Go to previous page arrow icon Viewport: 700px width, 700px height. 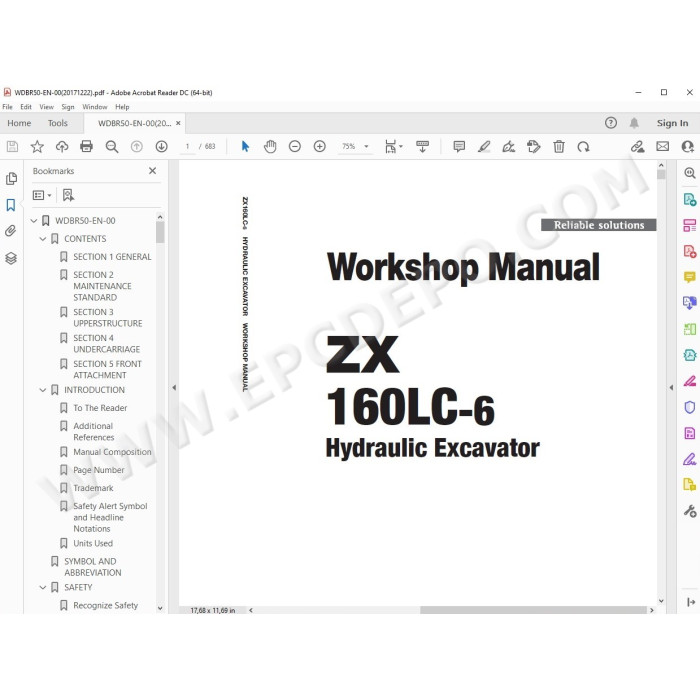[137, 146]
